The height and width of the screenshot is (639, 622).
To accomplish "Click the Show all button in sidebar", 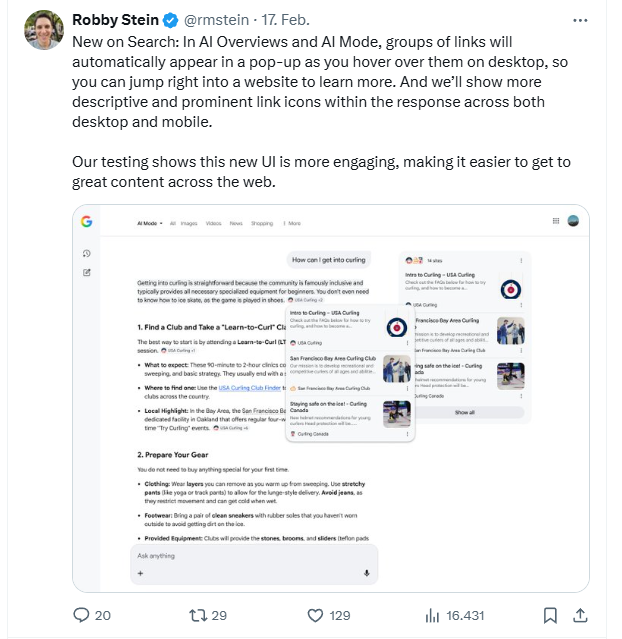I will 465,412.
